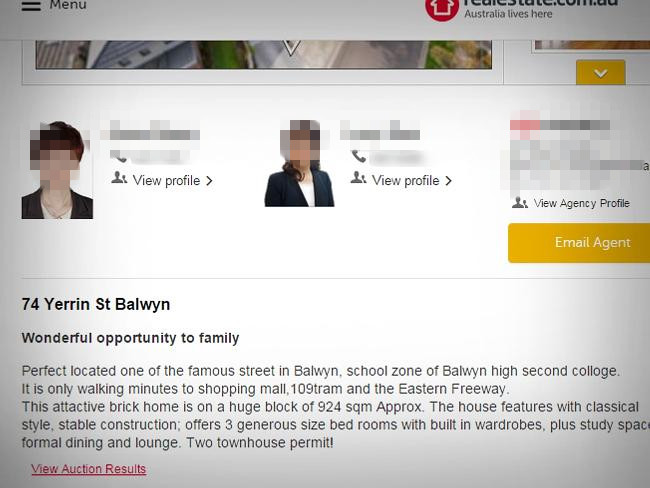Open second agent's View profile link
This screenshot has width=650, height=488.
pos(405,180)
